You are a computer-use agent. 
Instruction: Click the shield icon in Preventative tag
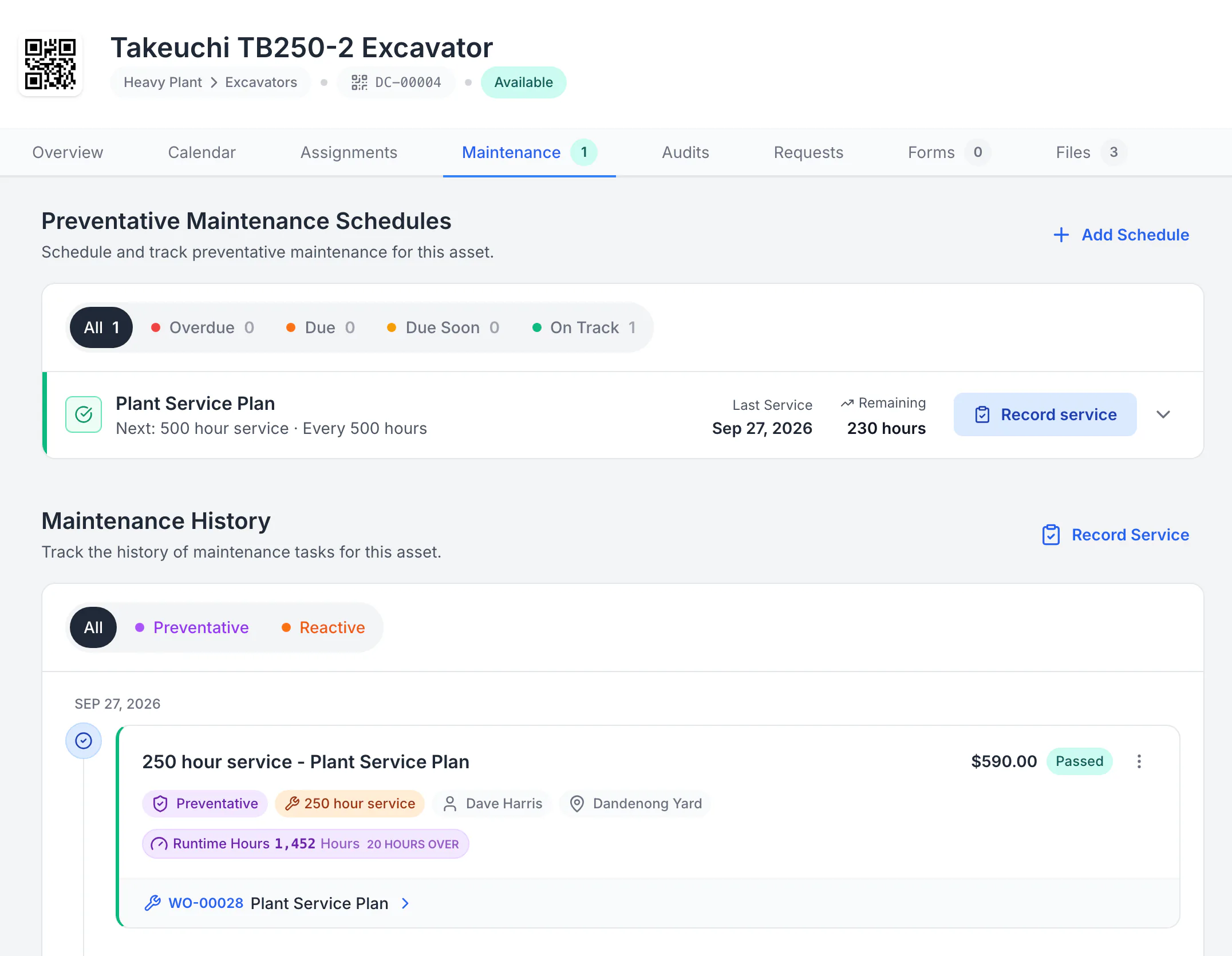[x=160, y=804]
